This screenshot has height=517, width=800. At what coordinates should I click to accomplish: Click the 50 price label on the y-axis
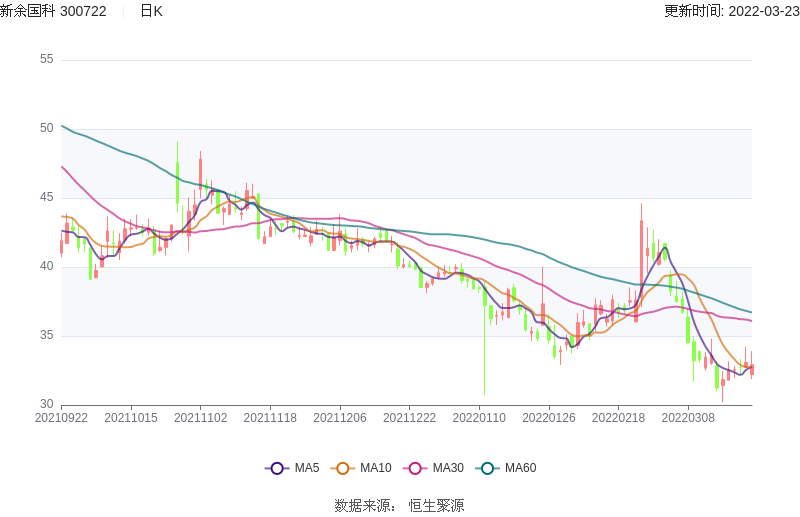click(47, 128)
